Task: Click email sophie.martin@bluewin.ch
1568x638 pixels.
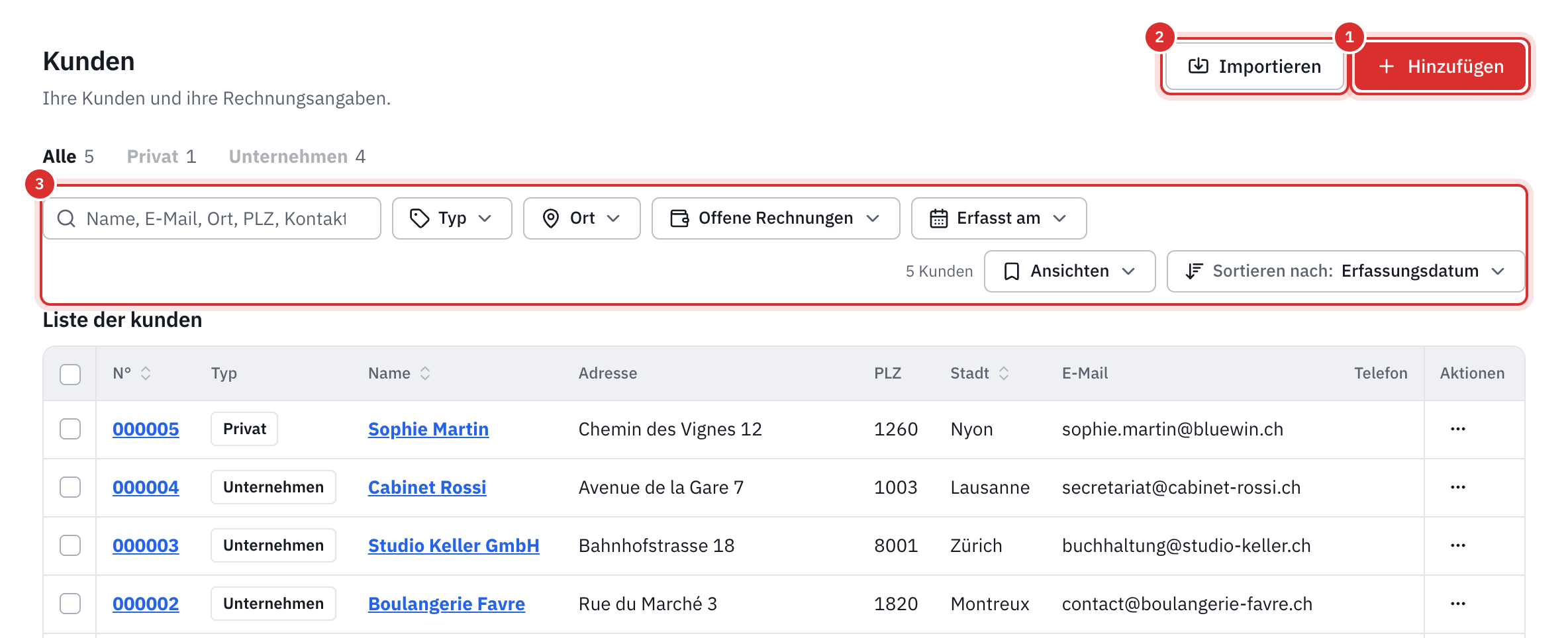Action: (1173, 430)
